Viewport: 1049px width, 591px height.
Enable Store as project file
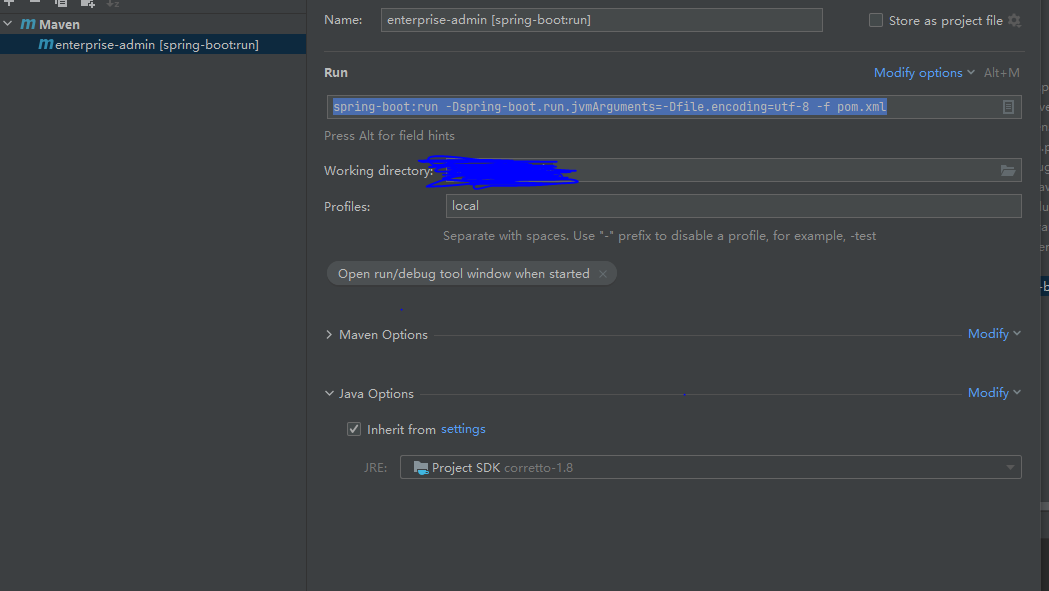pyautogui.click(x=875, y=20)
